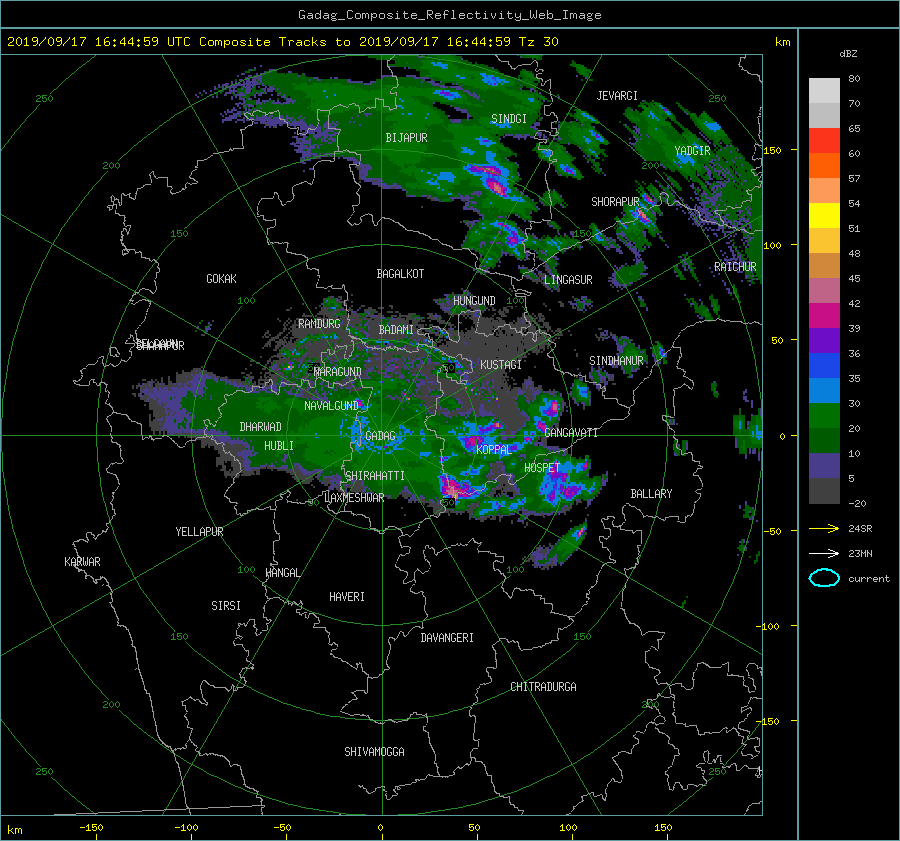The height and width of the screenshot is (841, 900).
Task: Click the KOPPAL city label
Action: pos(494,450)
